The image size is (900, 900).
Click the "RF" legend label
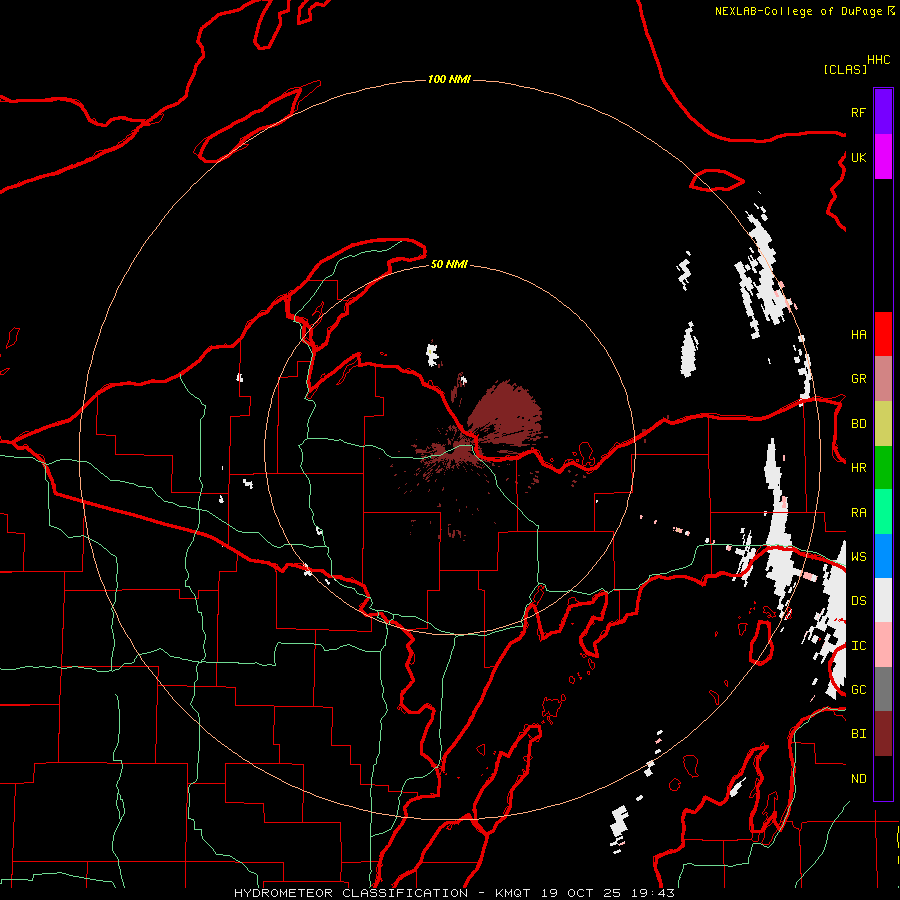[858, 112]
